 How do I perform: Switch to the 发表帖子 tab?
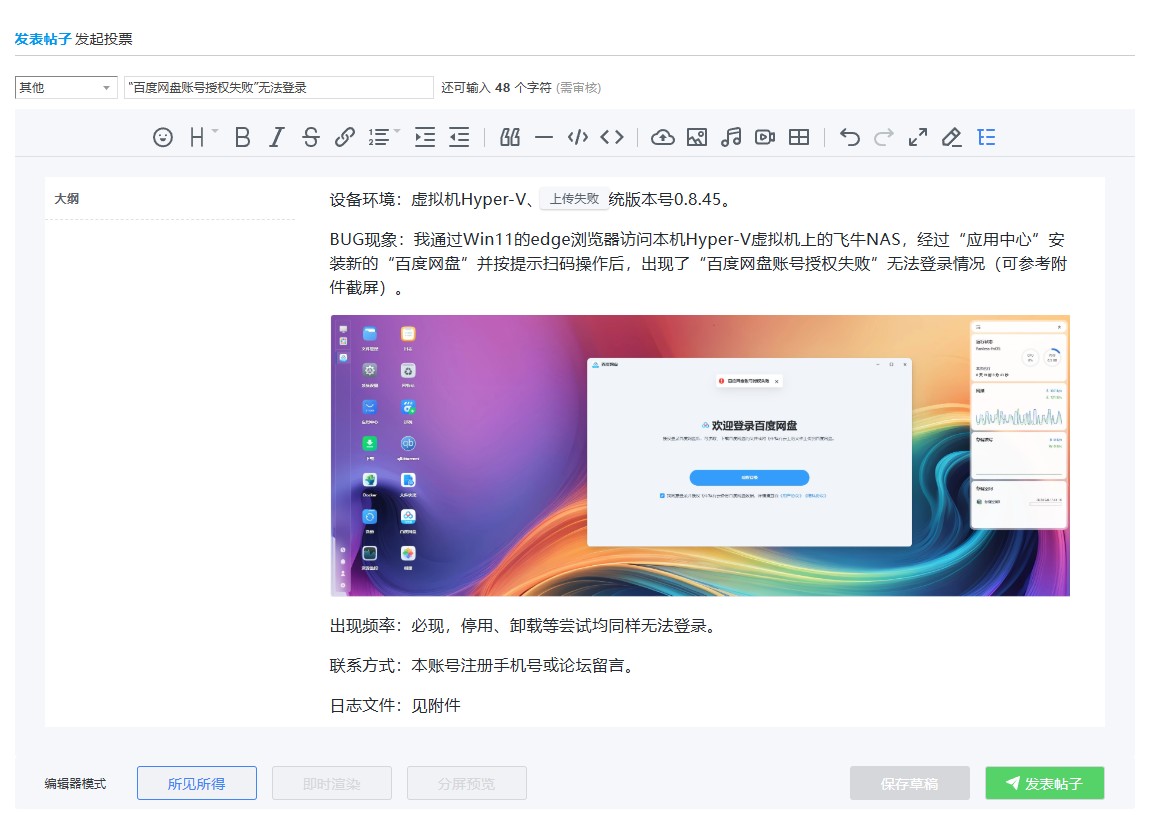coord(43,39)
